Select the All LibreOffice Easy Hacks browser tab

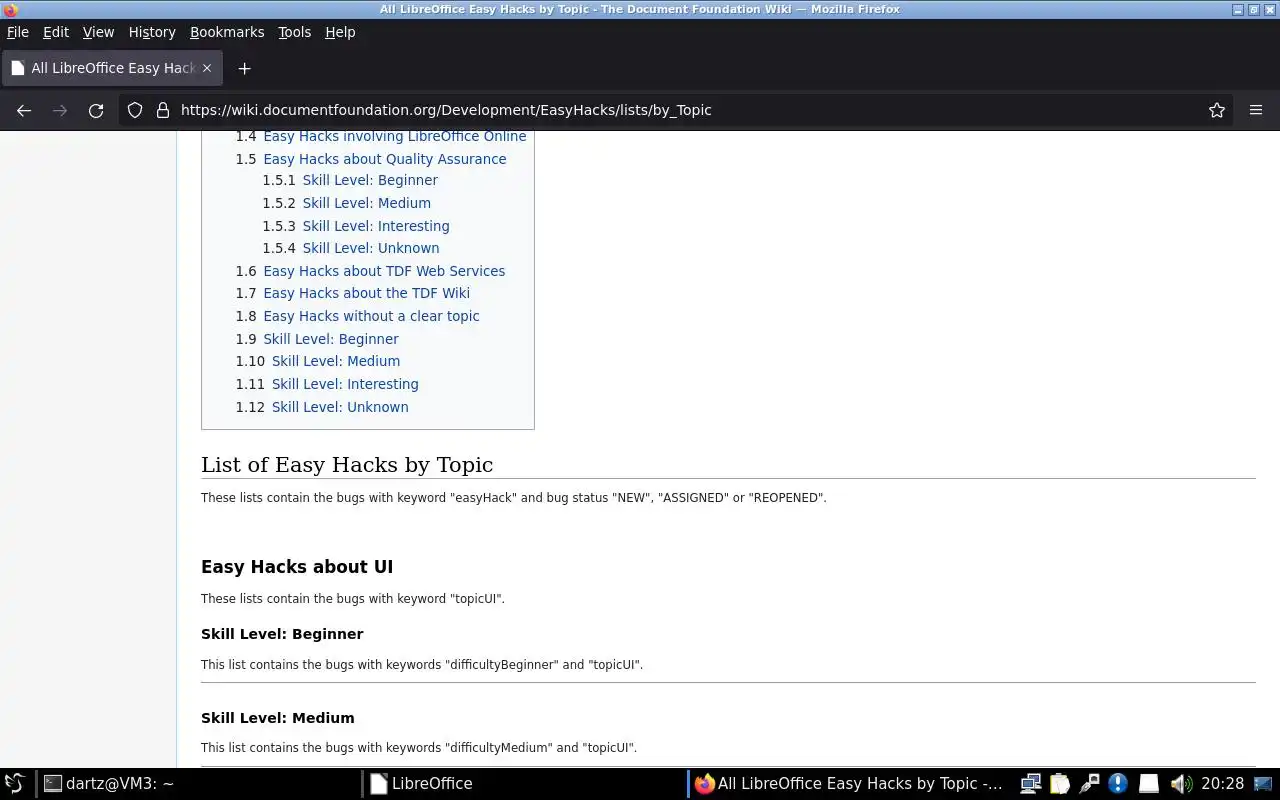pyautogui.click(x=112, y=68)
